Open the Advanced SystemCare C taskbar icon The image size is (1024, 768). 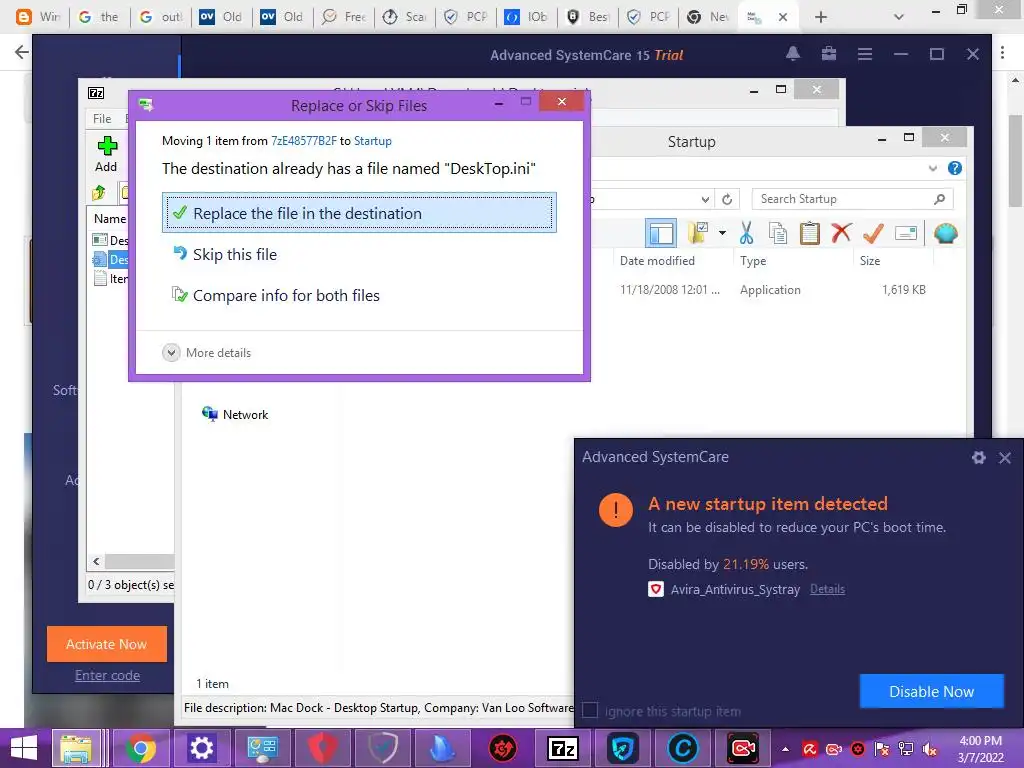point(682,748)
